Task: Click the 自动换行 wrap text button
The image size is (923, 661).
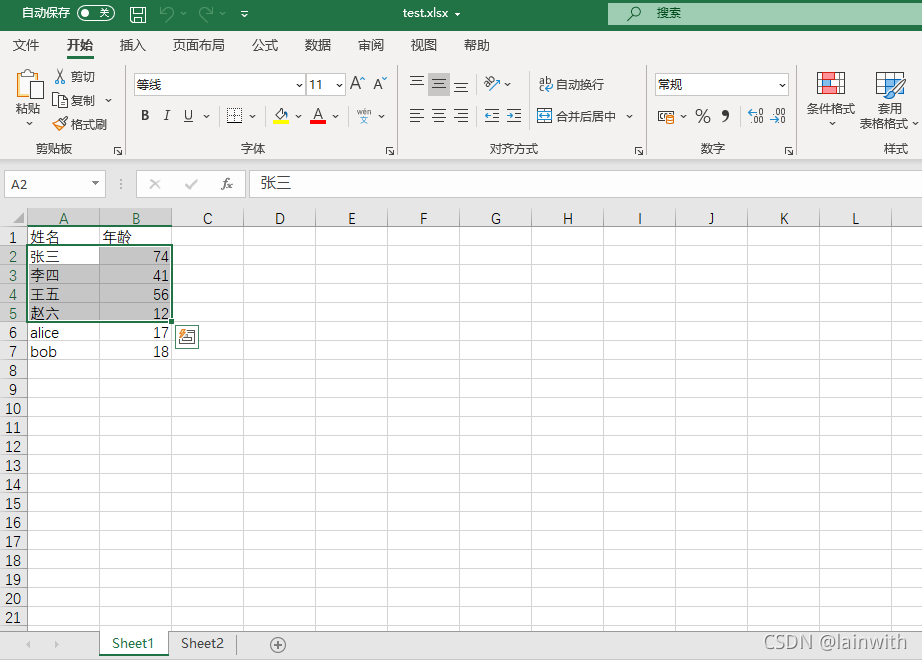Action: 572,85
